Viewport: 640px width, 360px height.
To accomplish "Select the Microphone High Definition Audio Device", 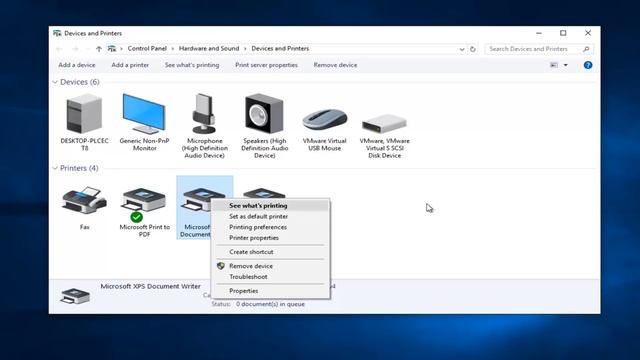I will tap(204, 113).
